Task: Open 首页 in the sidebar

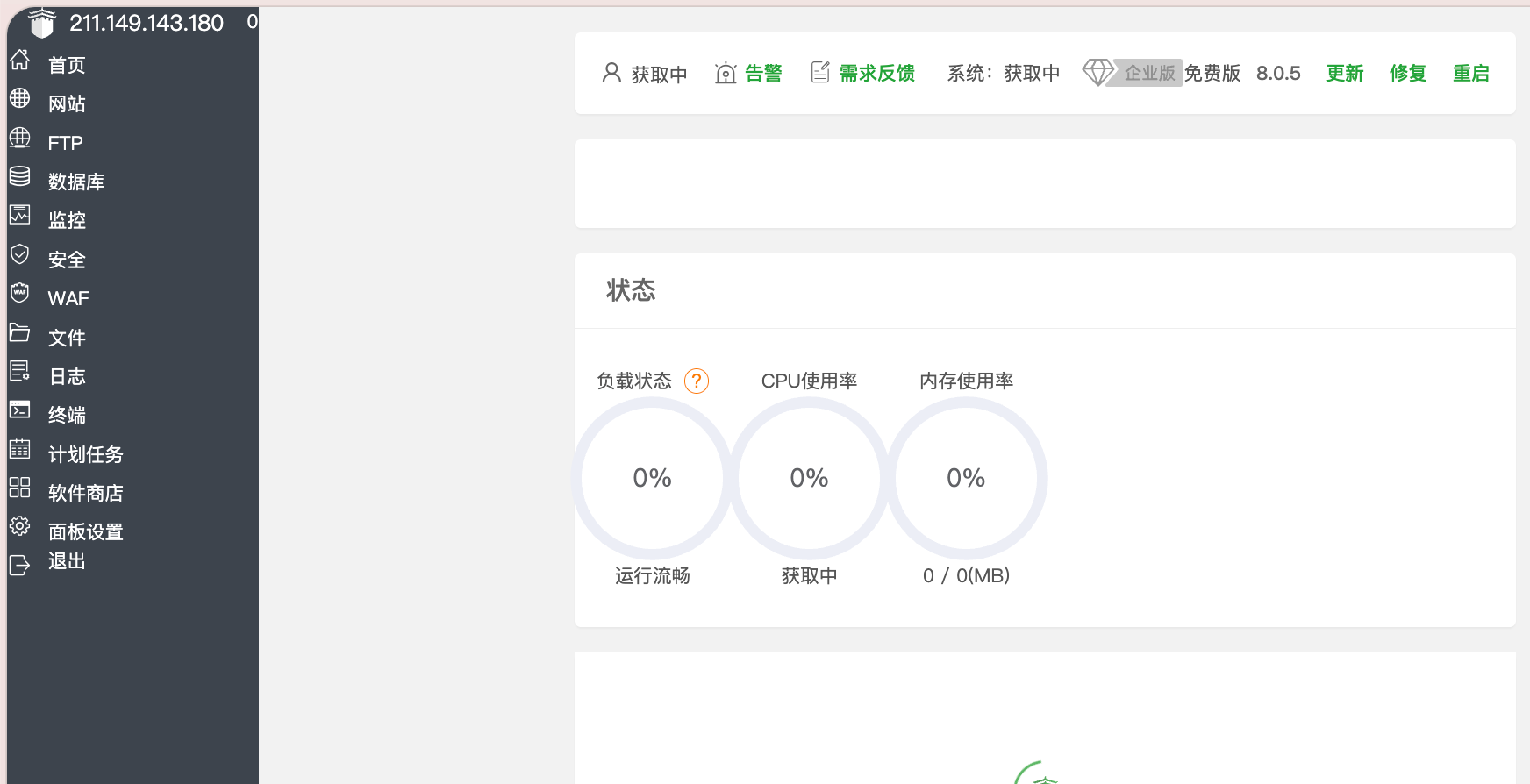Action: (x=67, y=65)
